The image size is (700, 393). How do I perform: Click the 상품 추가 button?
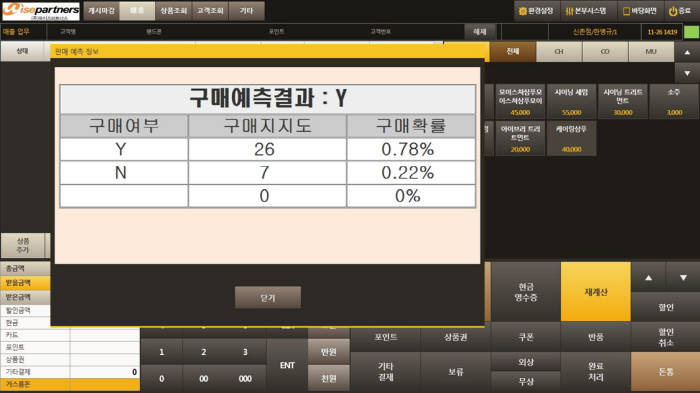(x=23, y=246)
